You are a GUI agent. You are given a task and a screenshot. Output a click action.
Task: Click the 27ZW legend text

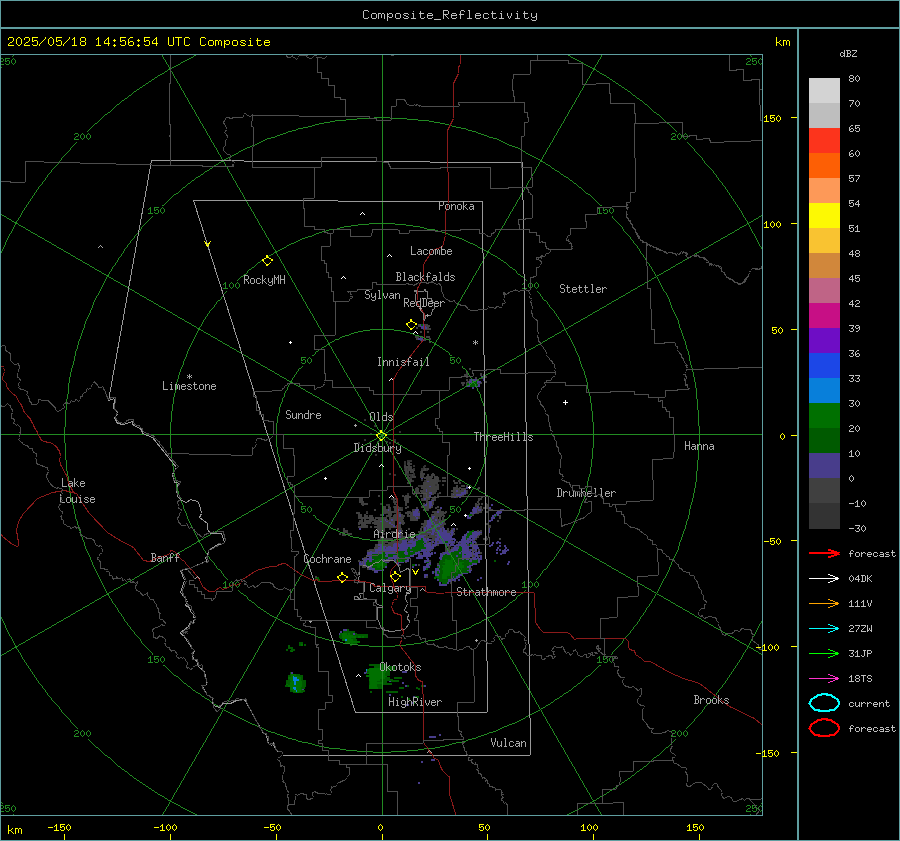(860, 629)
